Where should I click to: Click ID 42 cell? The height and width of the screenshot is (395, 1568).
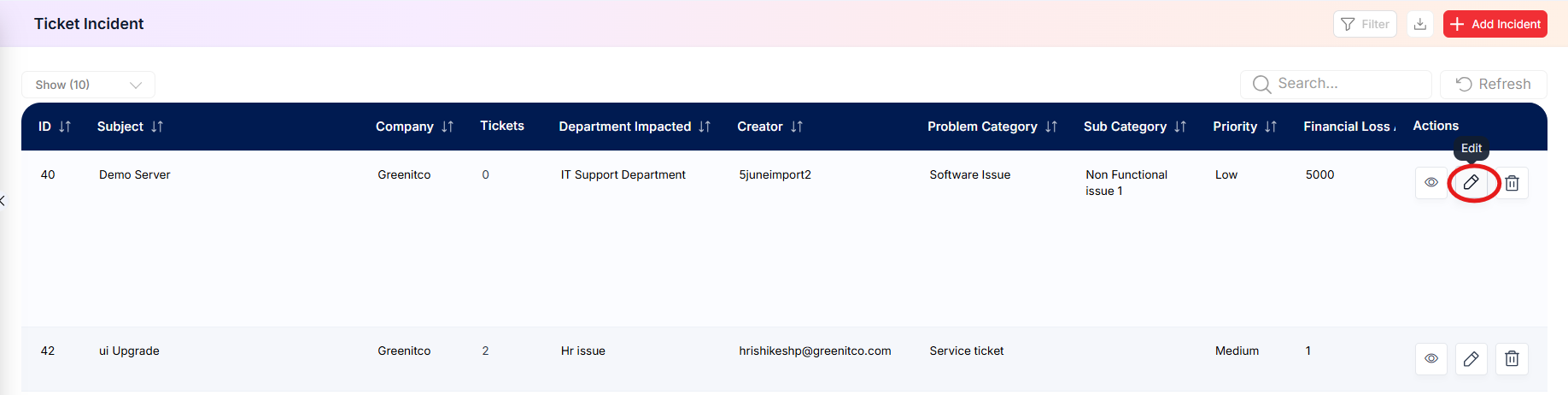(48, 351)
